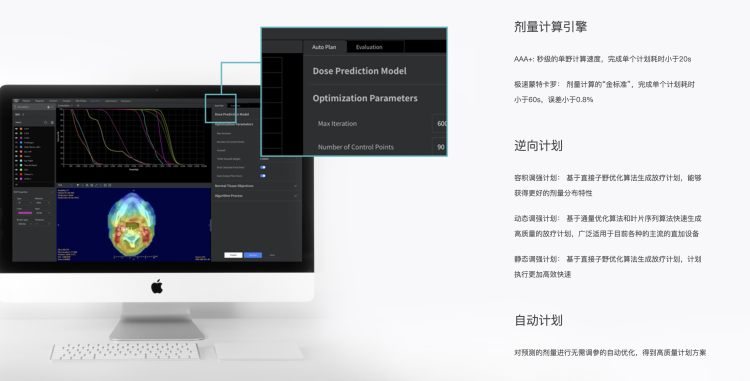Click the trash icon beside ROI search
The width and height of the screenshot is (750, 381).
point(52,122)
